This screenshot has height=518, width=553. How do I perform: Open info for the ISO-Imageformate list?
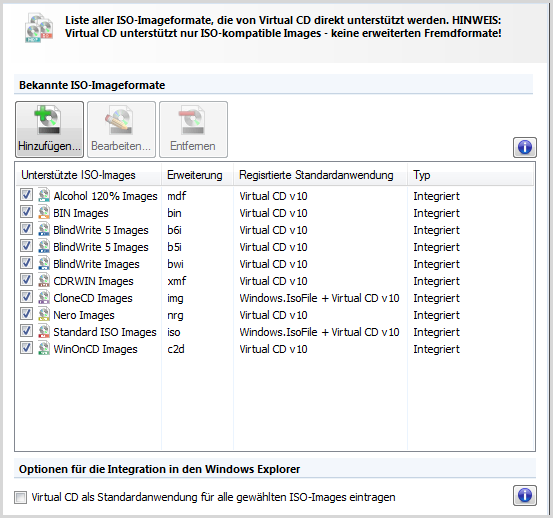(525, 147)
